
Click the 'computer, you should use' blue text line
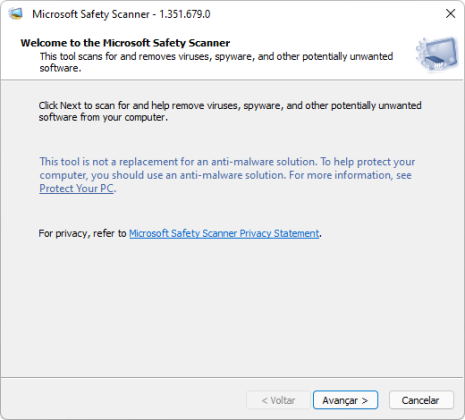[x=225, y=175]
